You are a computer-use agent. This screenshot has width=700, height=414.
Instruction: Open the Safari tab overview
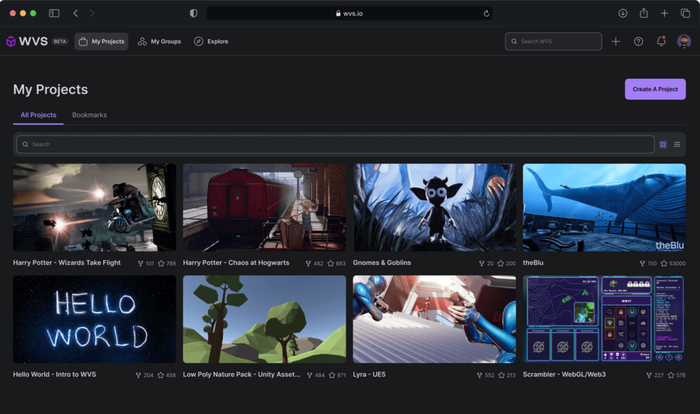pyautogui.click(x=685, y=13)
